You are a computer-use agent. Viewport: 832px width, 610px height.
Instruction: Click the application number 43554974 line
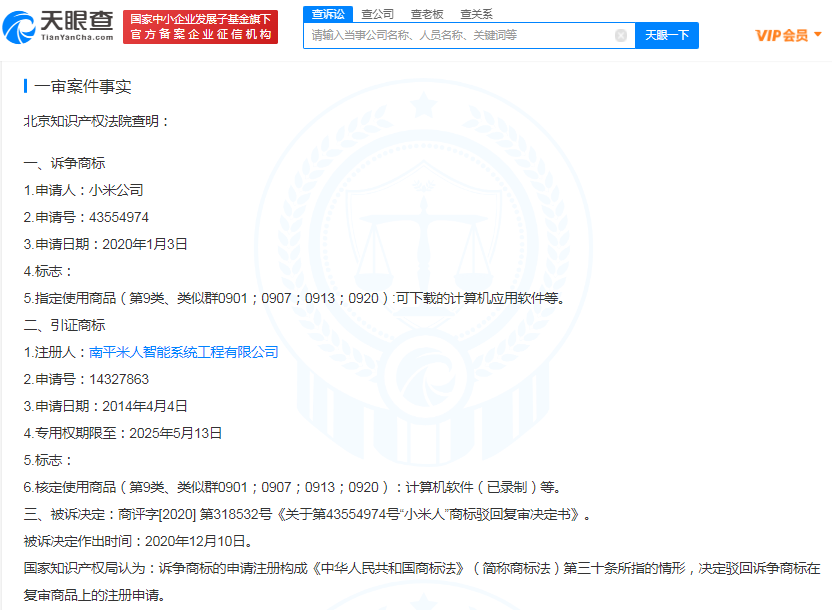click(x=86, y=217)
